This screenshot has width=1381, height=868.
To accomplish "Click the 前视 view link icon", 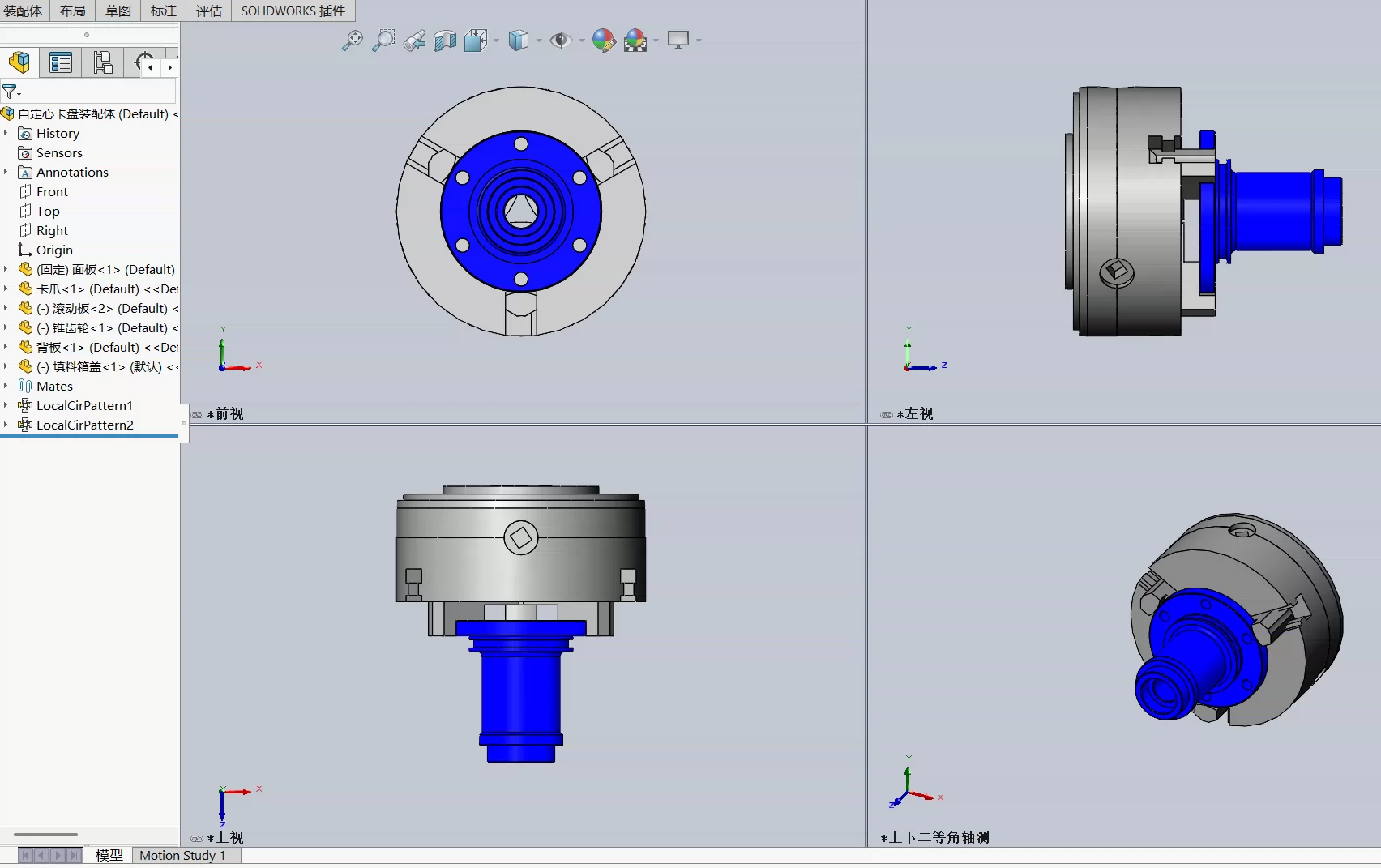I will (197, 414).
